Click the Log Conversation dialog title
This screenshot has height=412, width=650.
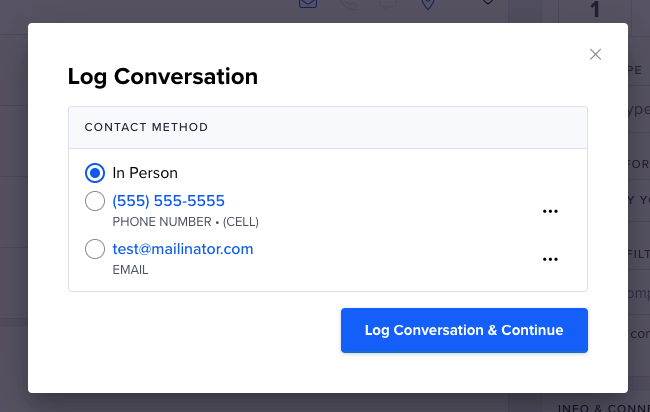click(163, 77)
